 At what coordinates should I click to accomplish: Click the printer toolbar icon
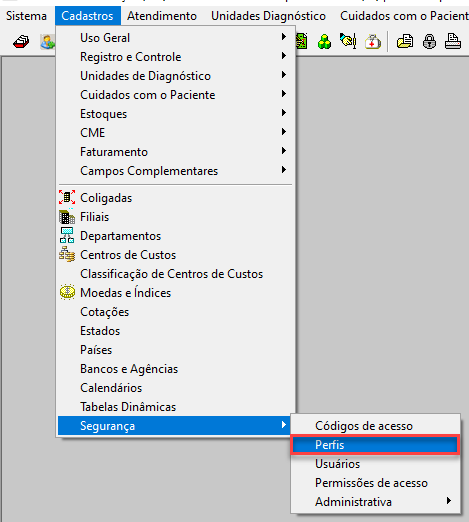point(453,42)
